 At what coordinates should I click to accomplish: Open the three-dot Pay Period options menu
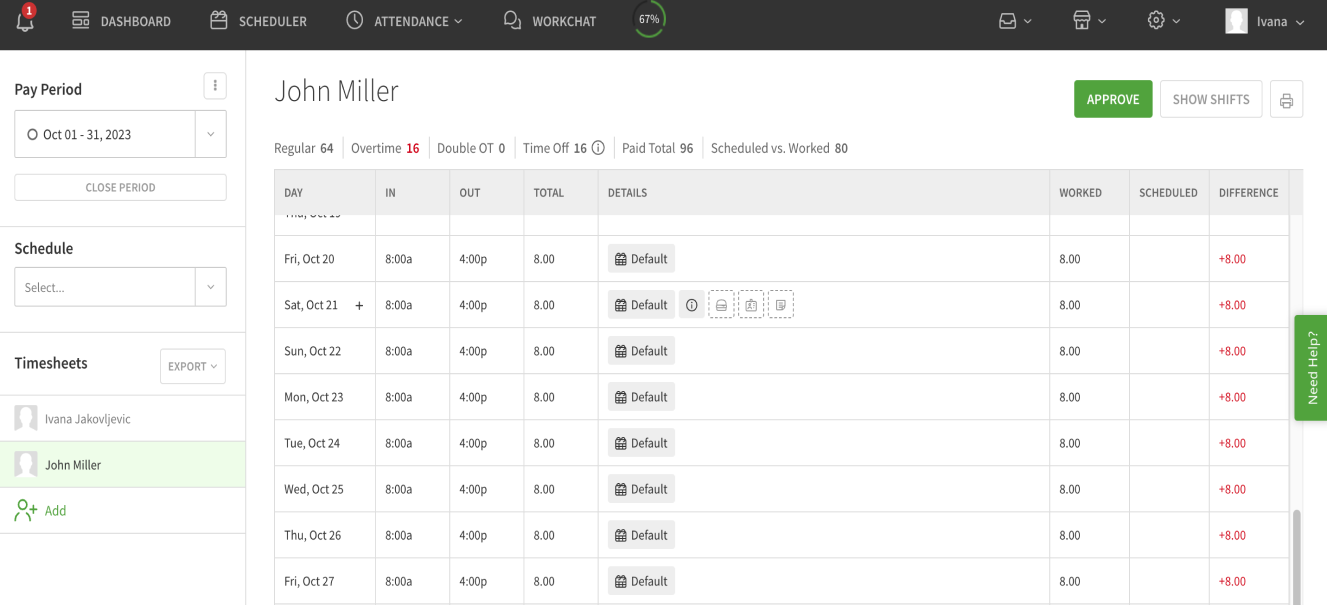[215, 86]
